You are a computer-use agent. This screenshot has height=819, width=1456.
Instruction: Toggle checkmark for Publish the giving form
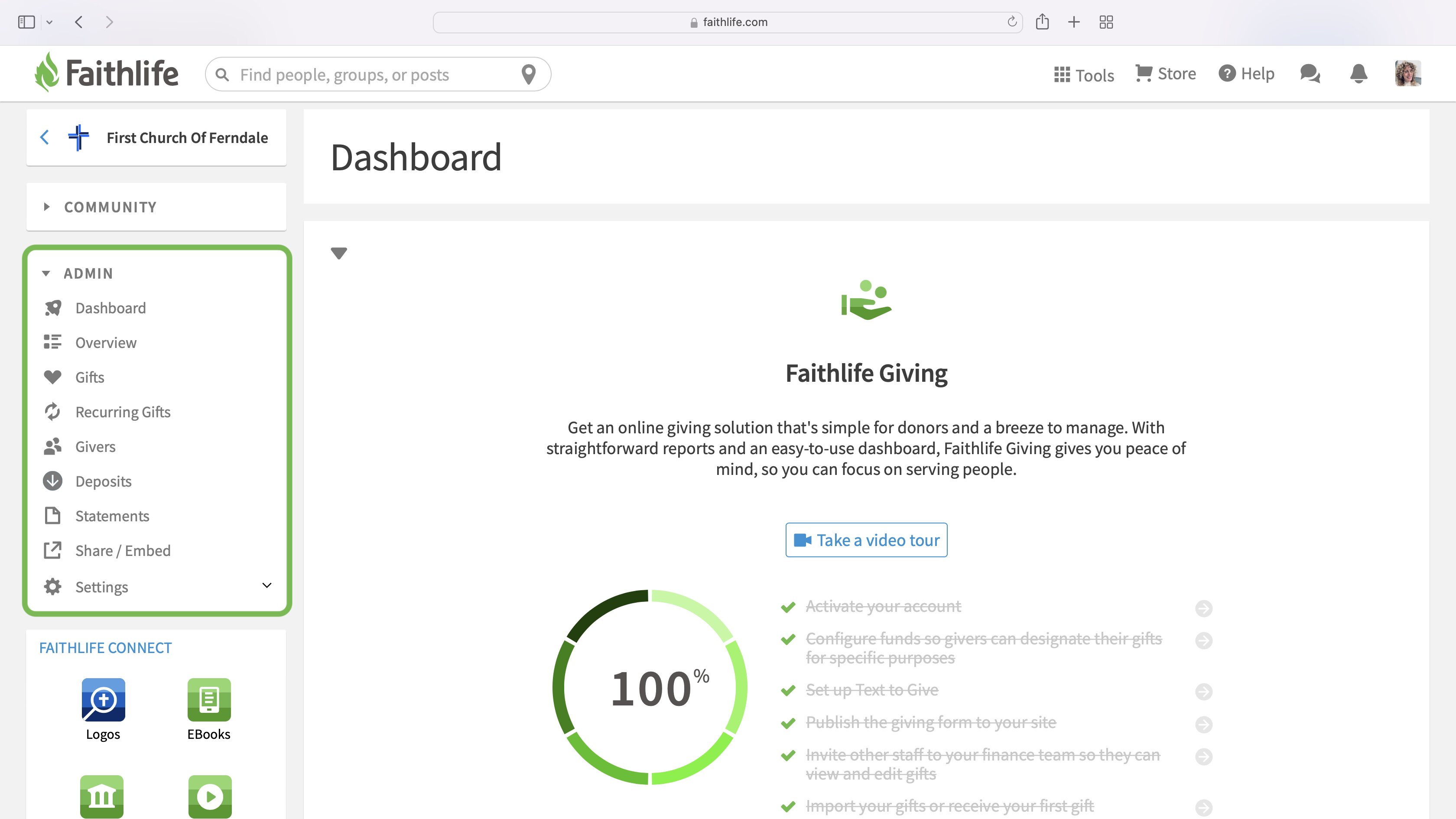788,723
